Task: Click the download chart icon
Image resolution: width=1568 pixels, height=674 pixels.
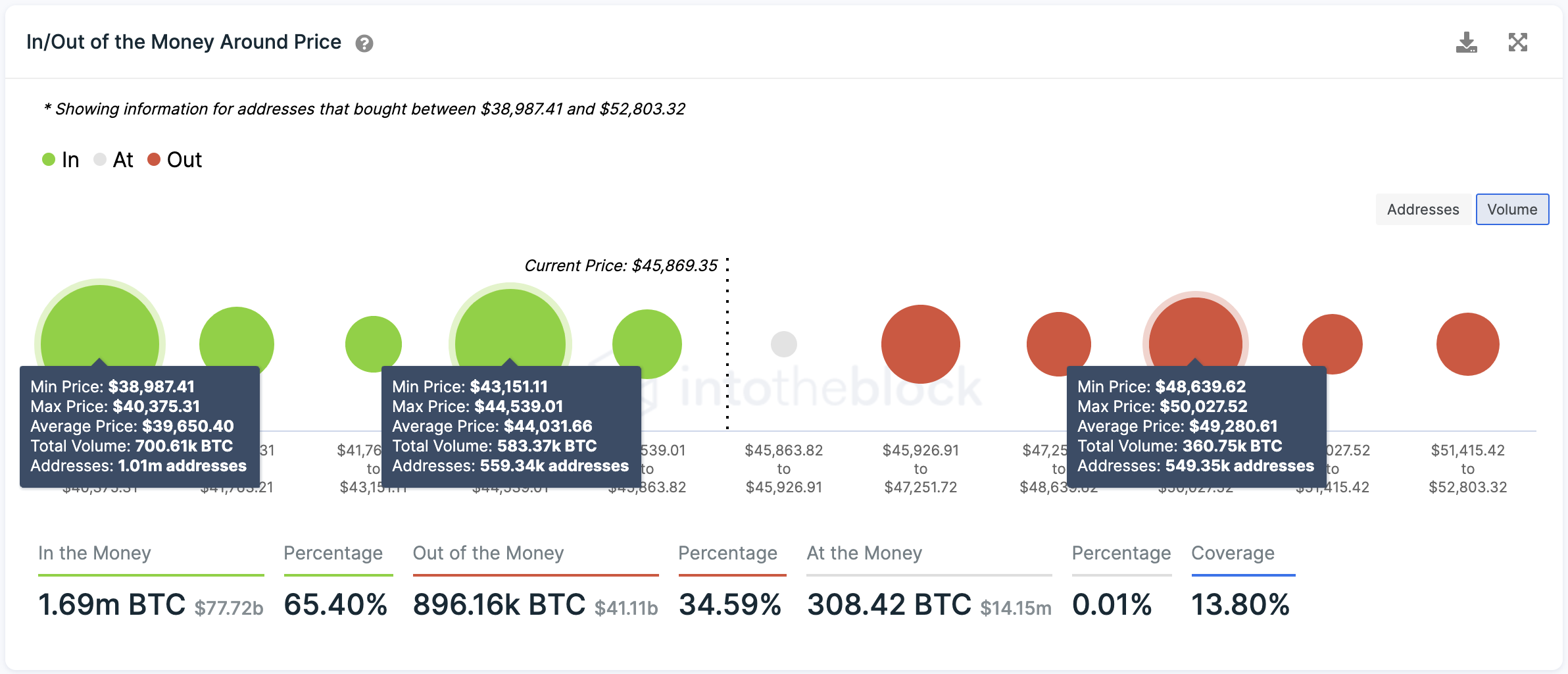Action: click(x=1466, y=43)
